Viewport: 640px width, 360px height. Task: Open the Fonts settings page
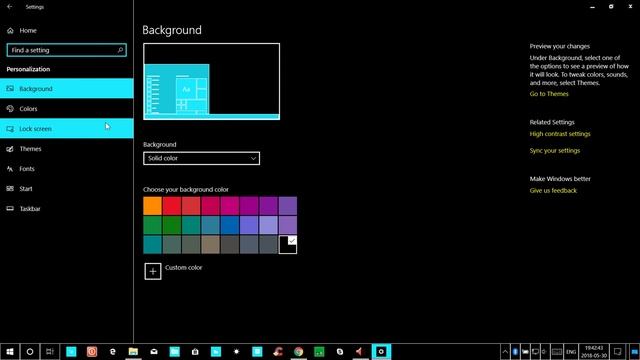[x=67, y=169]
